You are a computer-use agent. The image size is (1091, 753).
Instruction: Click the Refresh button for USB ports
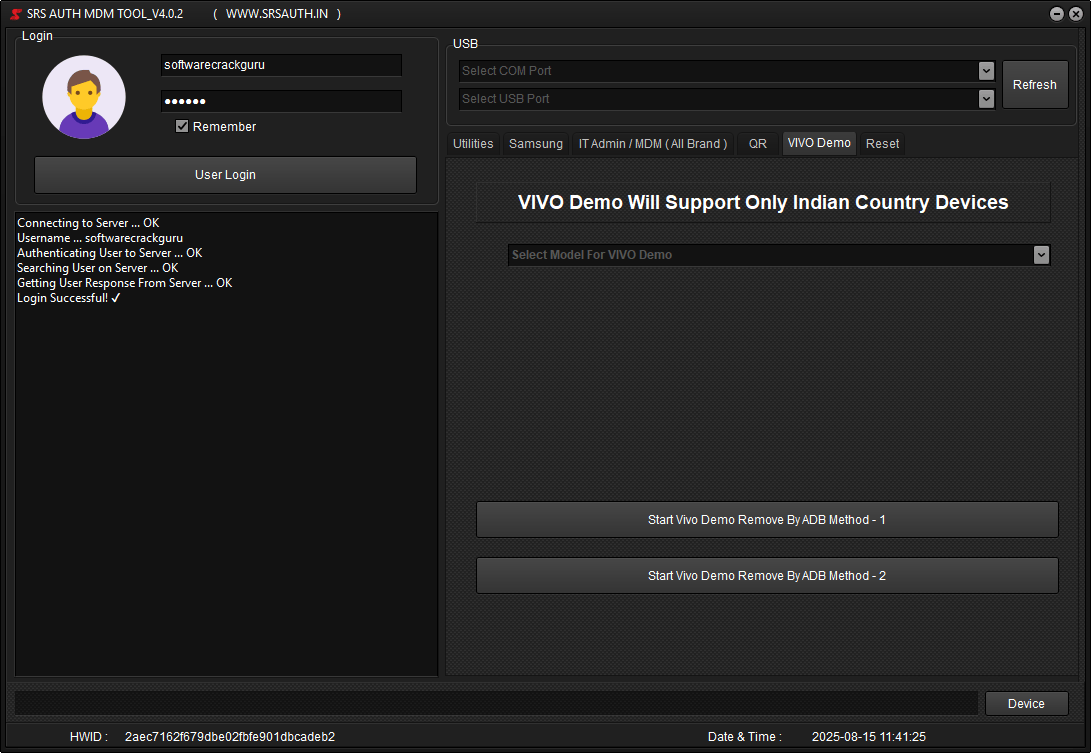point(1035,84)
